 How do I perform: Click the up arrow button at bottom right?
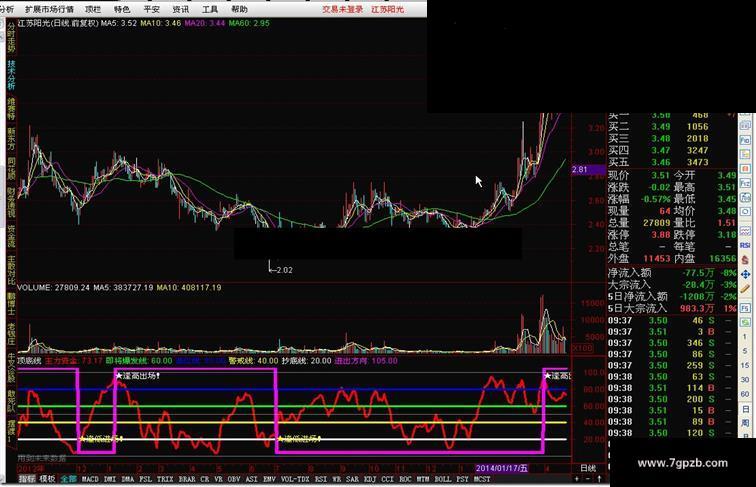599,479
